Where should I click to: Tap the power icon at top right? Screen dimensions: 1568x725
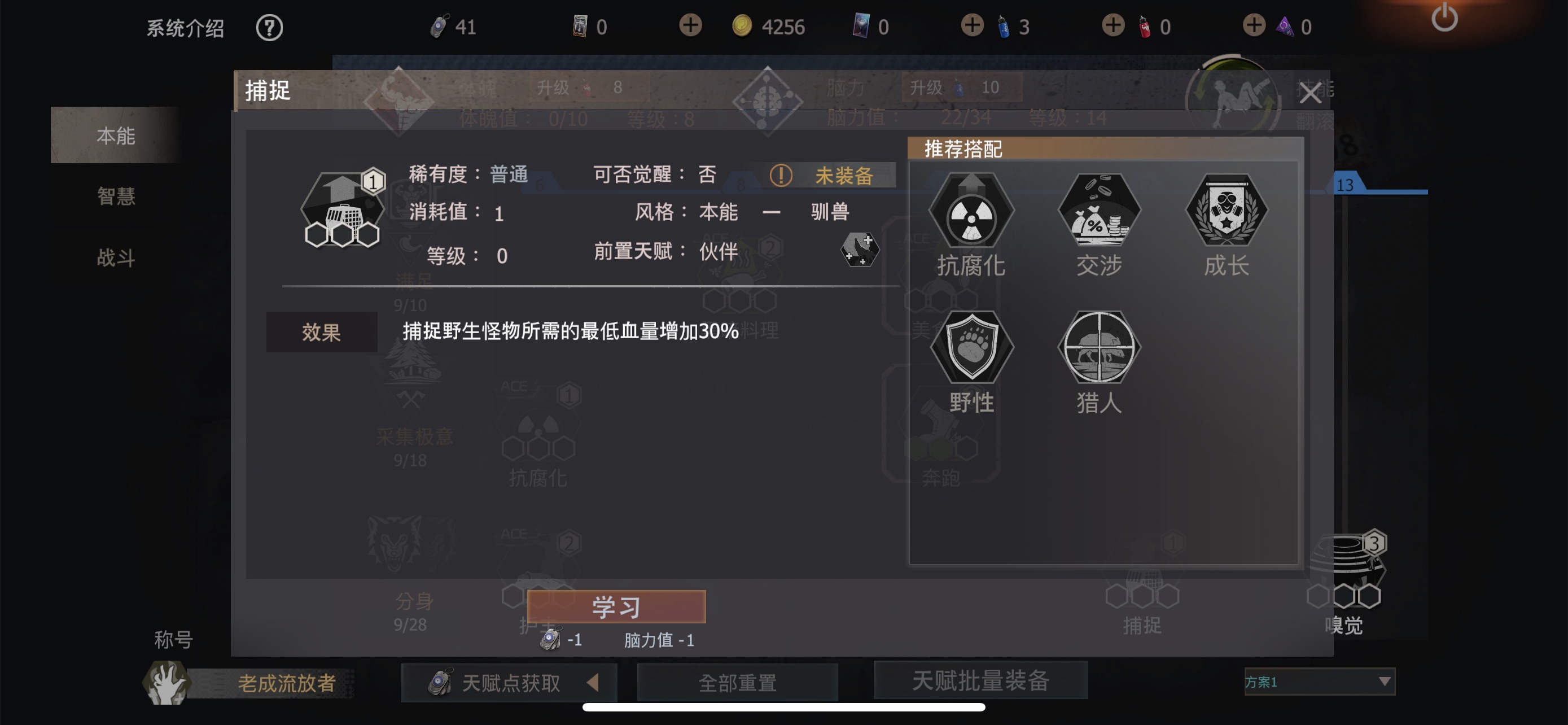coord(1444,18)
